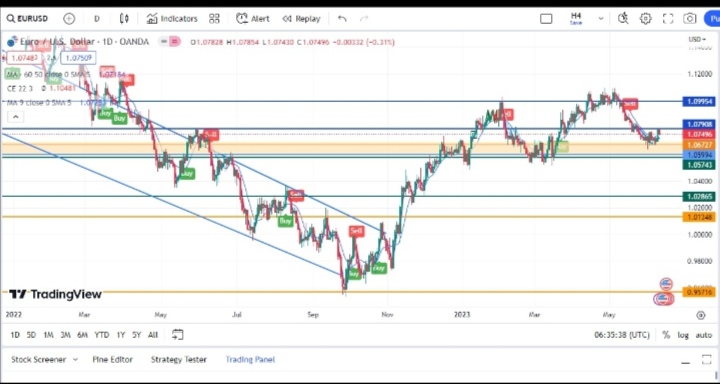The height and width of the screenshot is (384, 720).
Task: Switch to the Pine Editor tab
Action: click(x=112, y=360)
